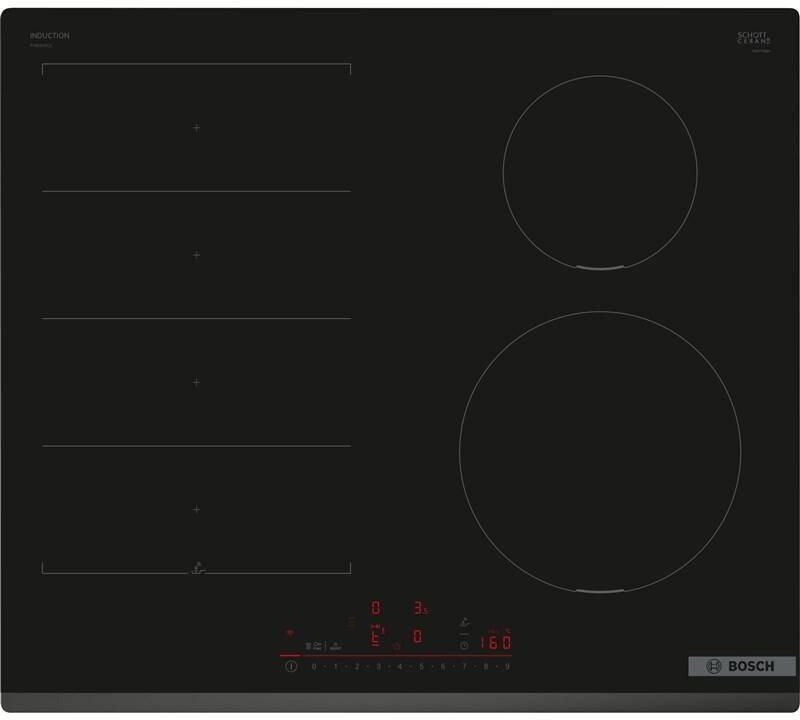This screenshot has height=720, width=800.
Task: Tap the red 160 temperature display
Action: [x=496, y=642]
